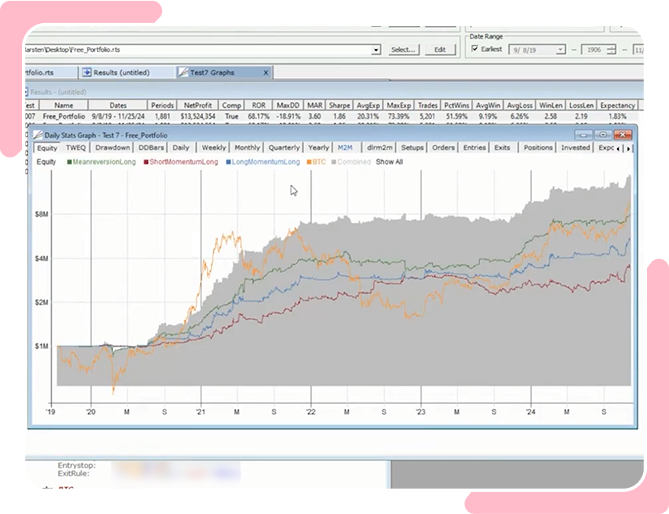Viewport: 669px width, 514px height.
Task: Click the 68.17% ROR cell
Action: pos(259,116)
